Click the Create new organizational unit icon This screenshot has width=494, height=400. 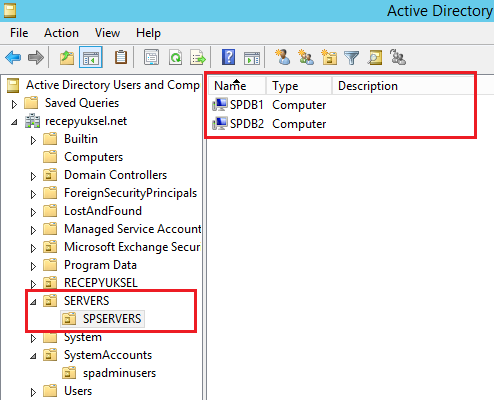pos(329,57)
